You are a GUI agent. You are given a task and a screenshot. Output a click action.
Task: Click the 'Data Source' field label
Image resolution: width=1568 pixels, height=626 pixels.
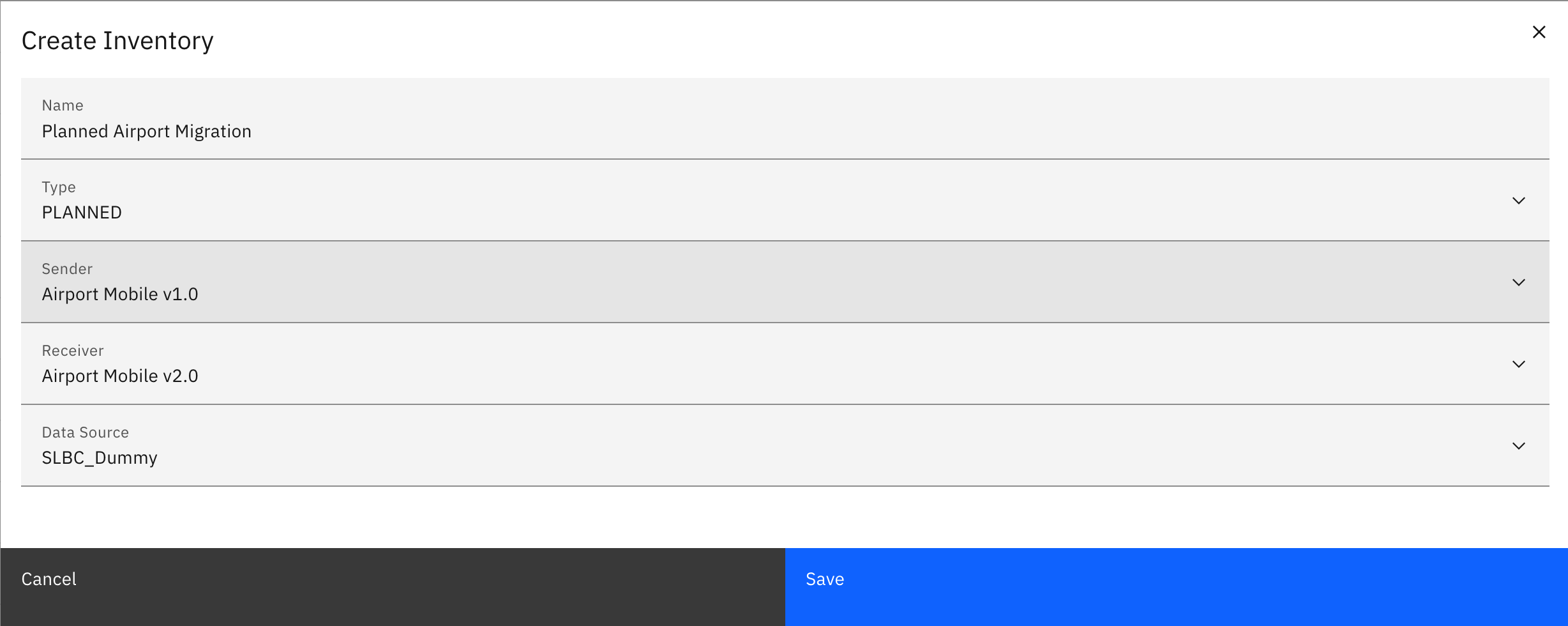[86, 432]
